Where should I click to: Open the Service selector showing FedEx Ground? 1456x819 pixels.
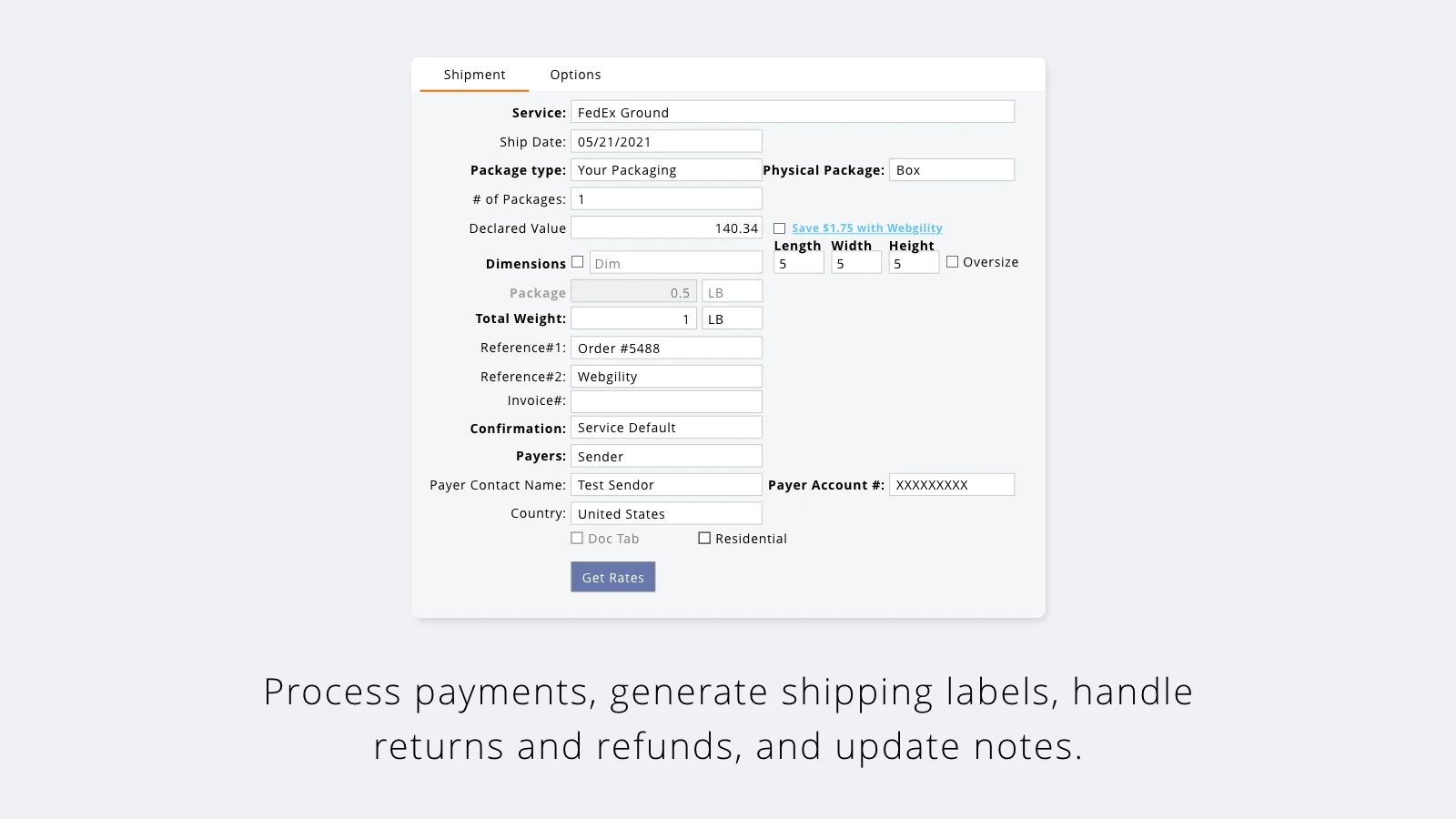[793, 111]
